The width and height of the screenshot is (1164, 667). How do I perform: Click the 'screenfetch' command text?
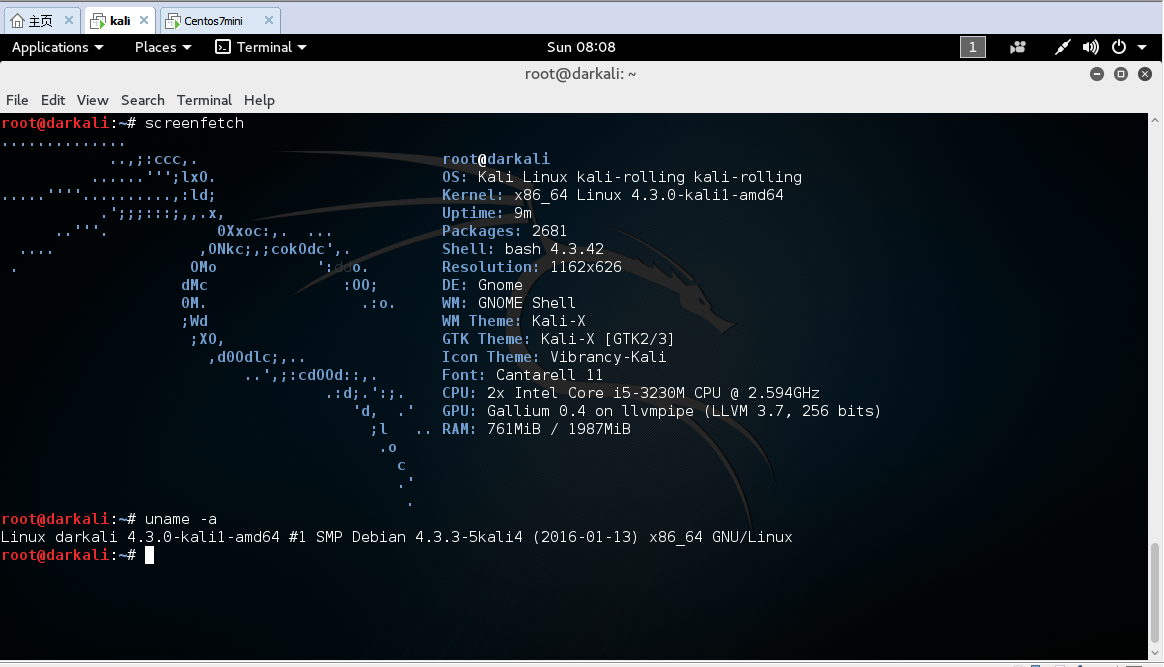(194, 123)
